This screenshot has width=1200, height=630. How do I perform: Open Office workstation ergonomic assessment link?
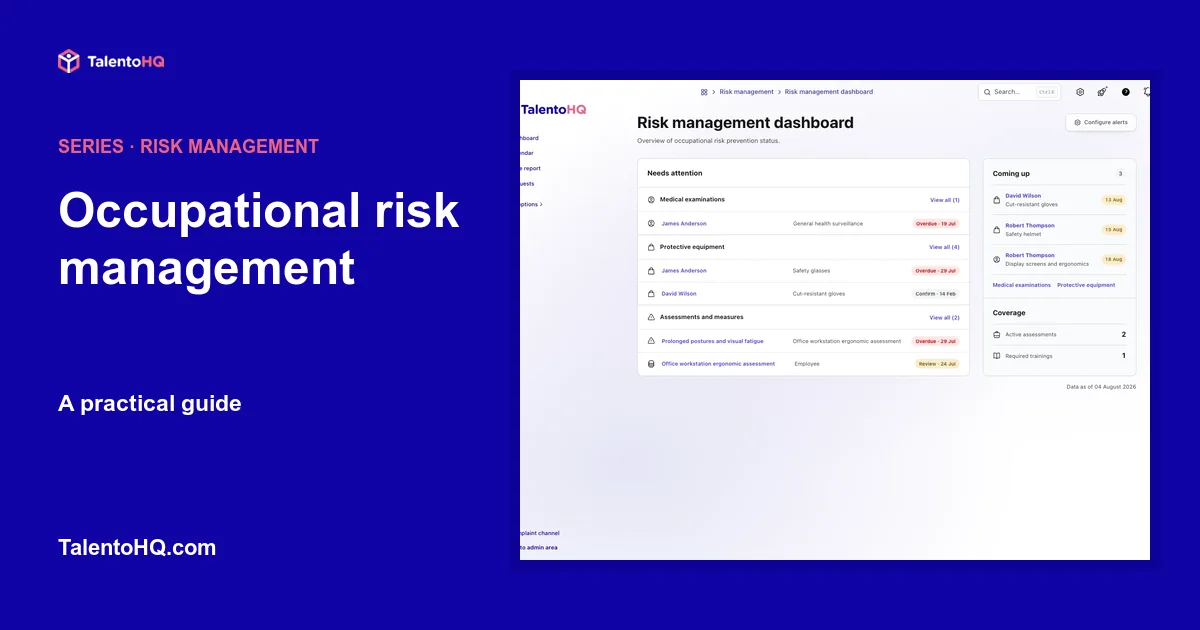coord(718,364)
